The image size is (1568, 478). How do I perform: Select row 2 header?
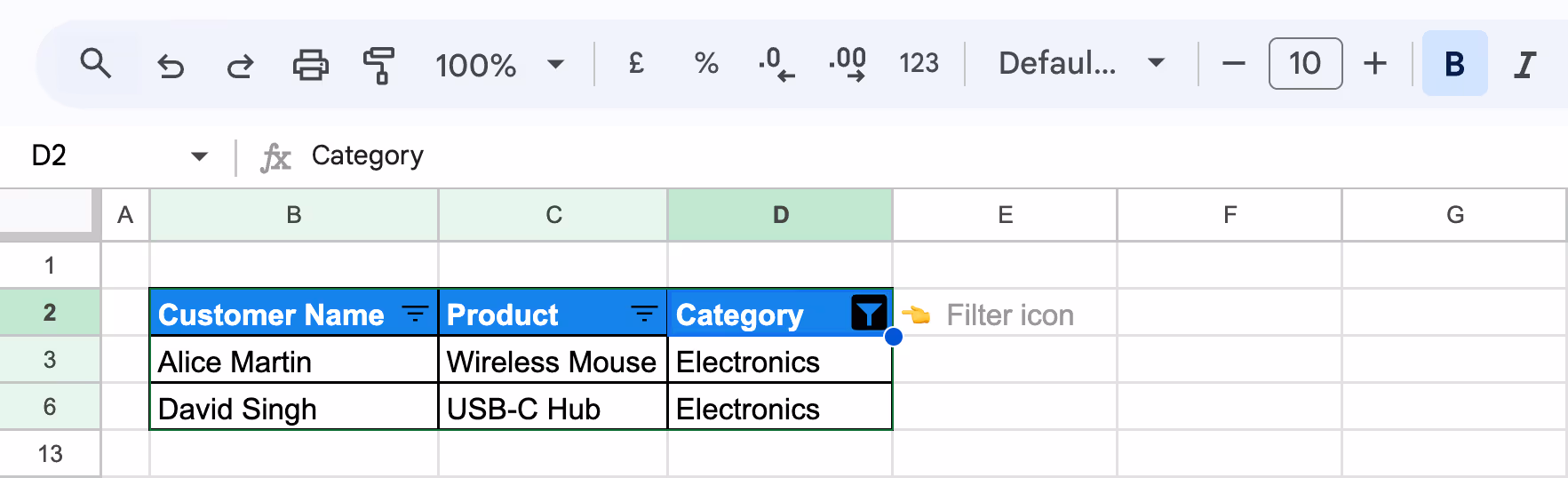[x=50, y=313]
